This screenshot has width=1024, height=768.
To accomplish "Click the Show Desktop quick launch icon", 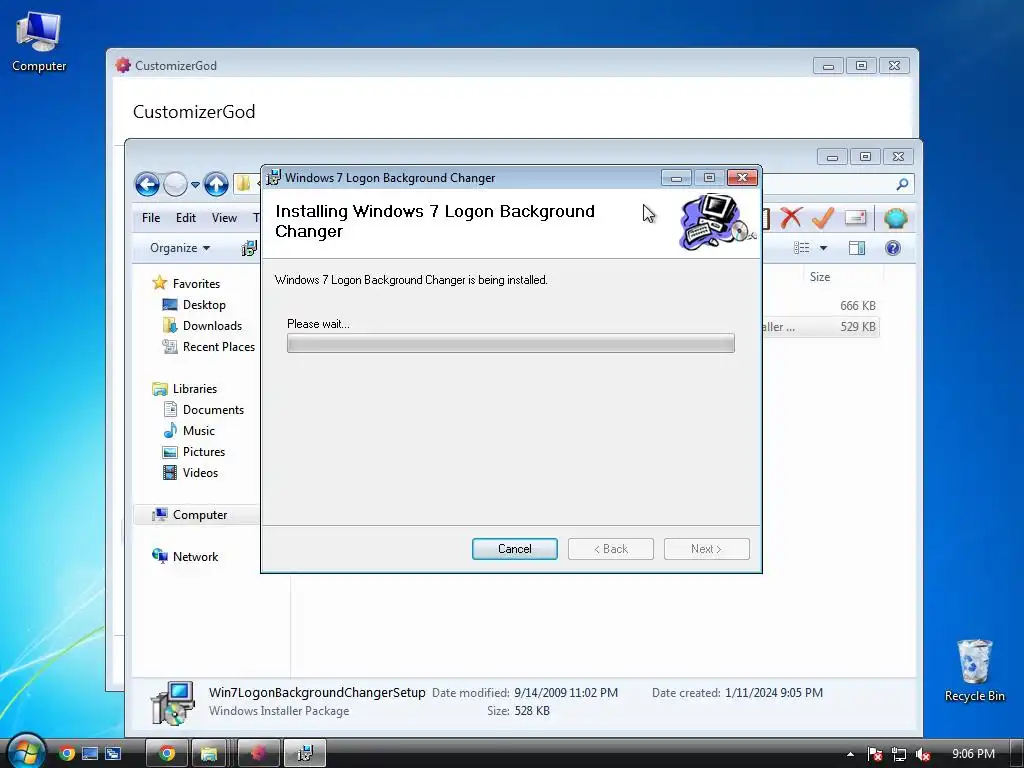I will pyautogui.click(x=90, y=754).
